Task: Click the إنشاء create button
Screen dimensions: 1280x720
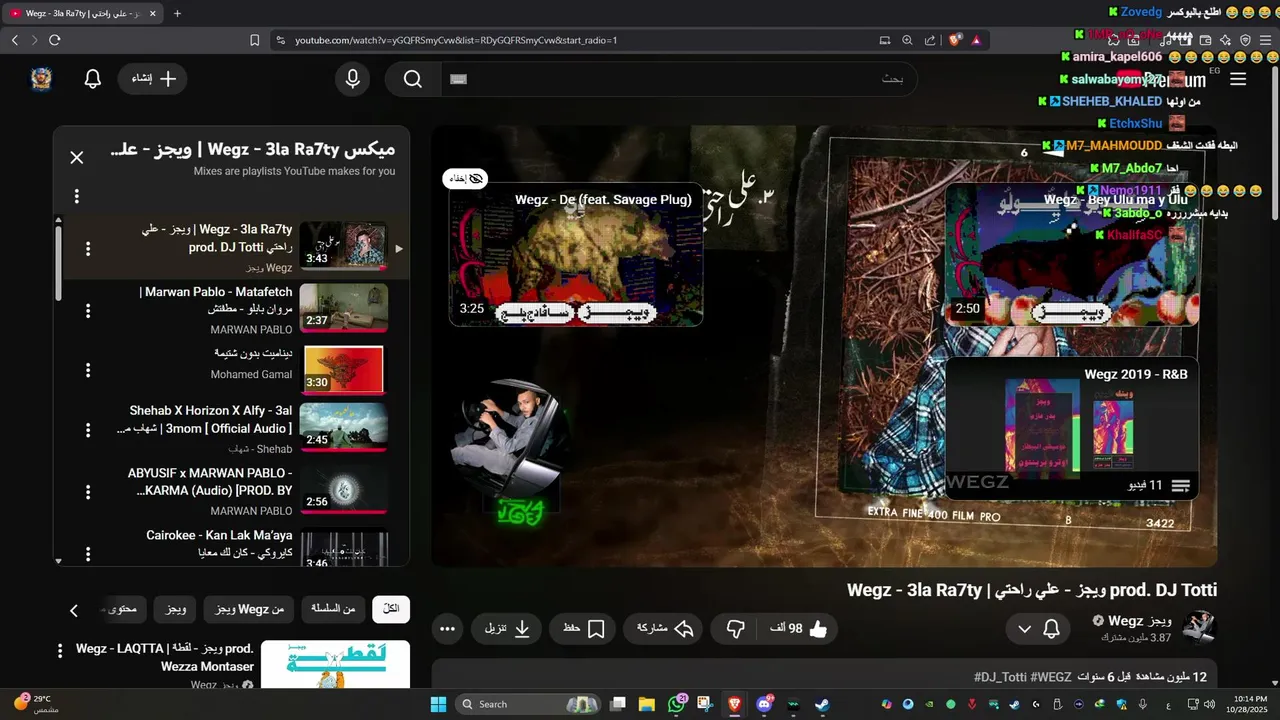Action: [154, 79]
